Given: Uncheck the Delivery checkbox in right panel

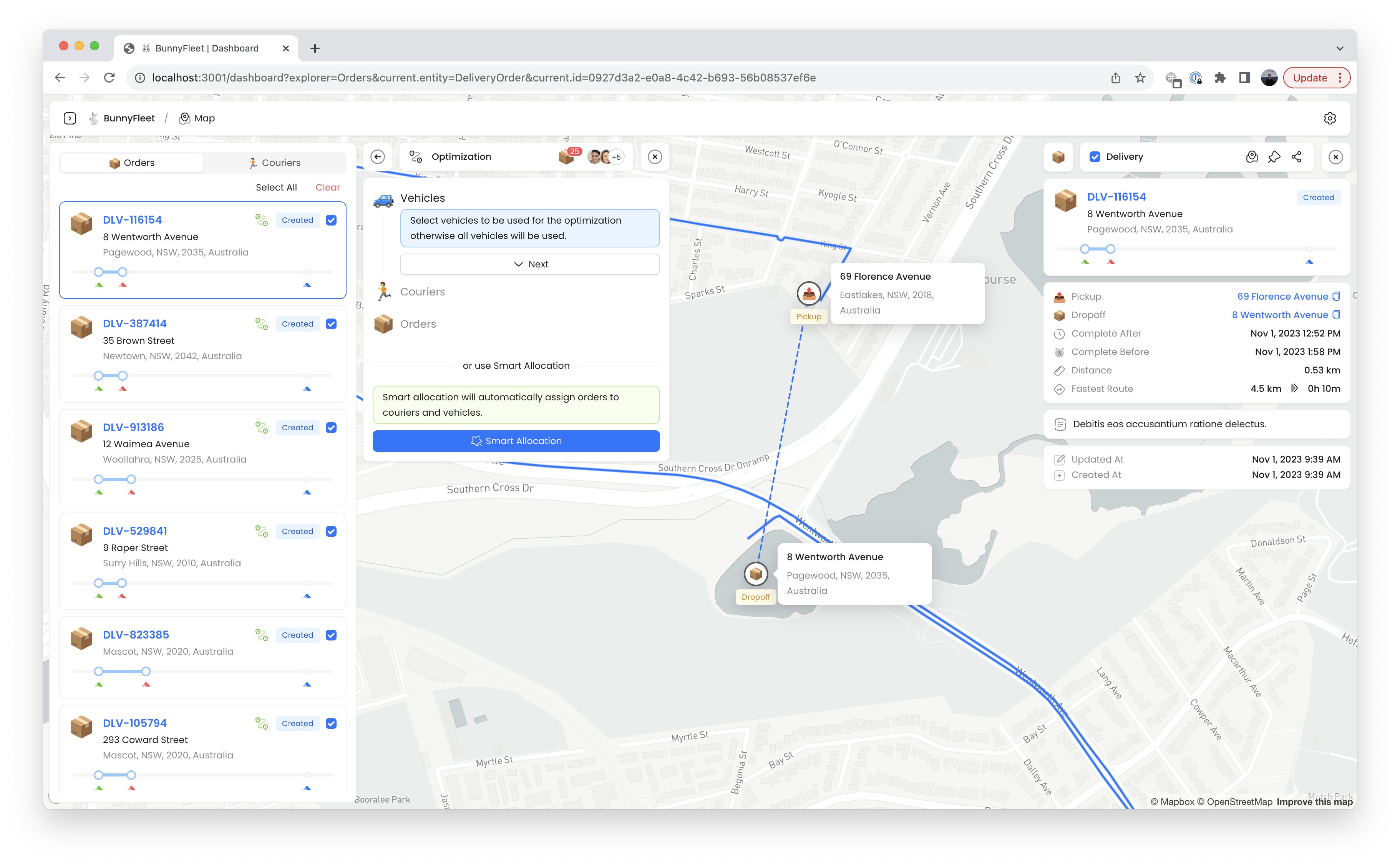Looking at the screenshot, I should tap(1095, 157).
